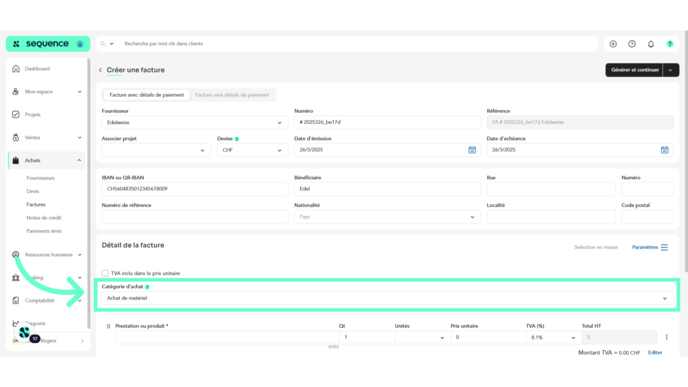This screenshot has height=387, width=688.
Task: Click the Catégorie d'achat info icon
Action: (147, 287)
